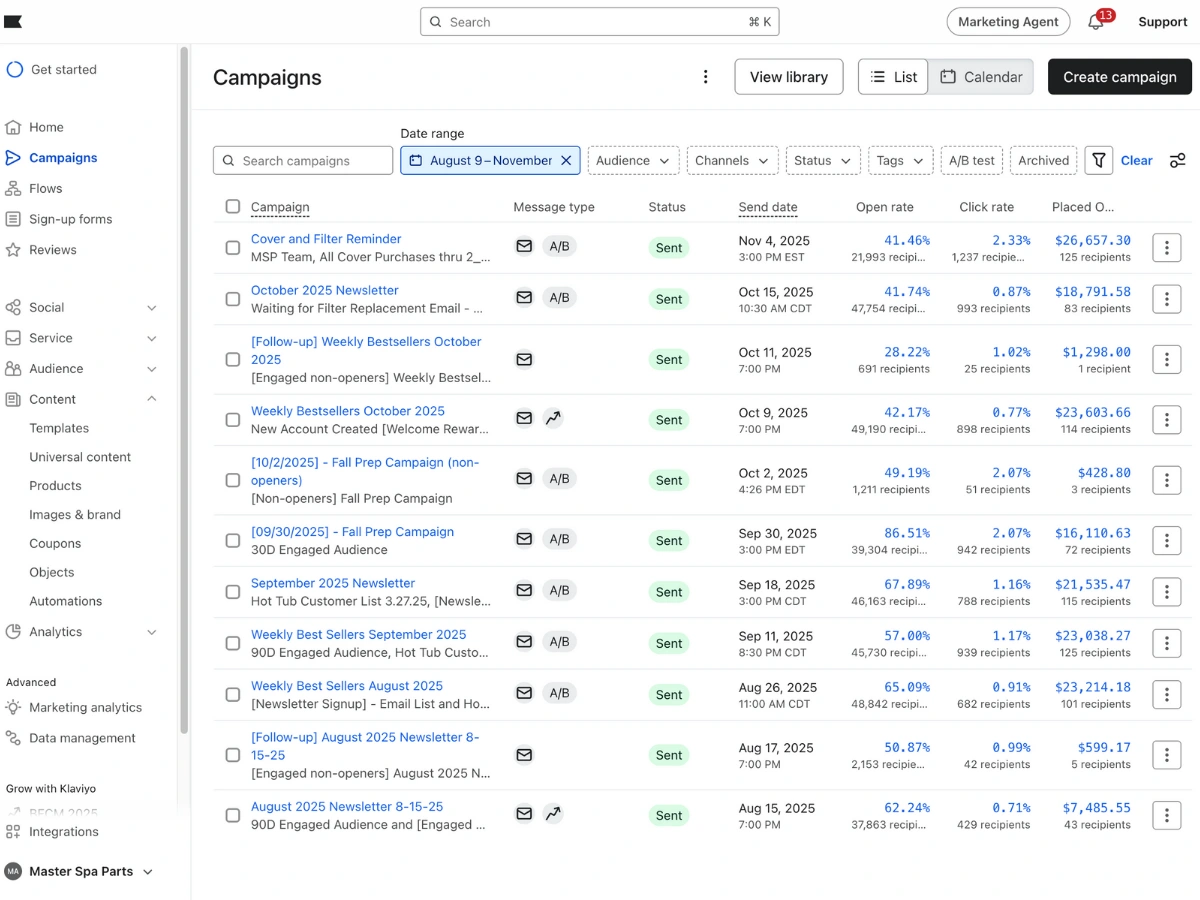Open column display settings icon
Viewport: 1200px width, 900px height.
click(x=1178, y=160)
